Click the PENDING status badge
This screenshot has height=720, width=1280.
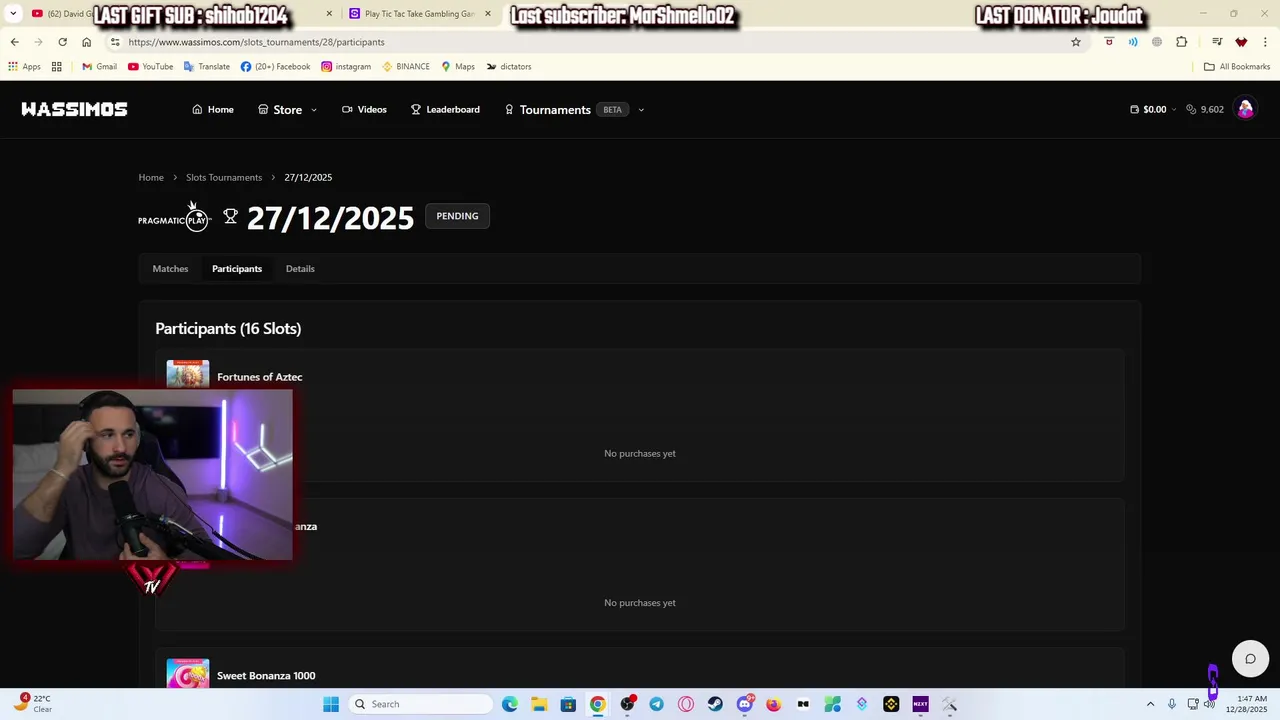(457, 216)
